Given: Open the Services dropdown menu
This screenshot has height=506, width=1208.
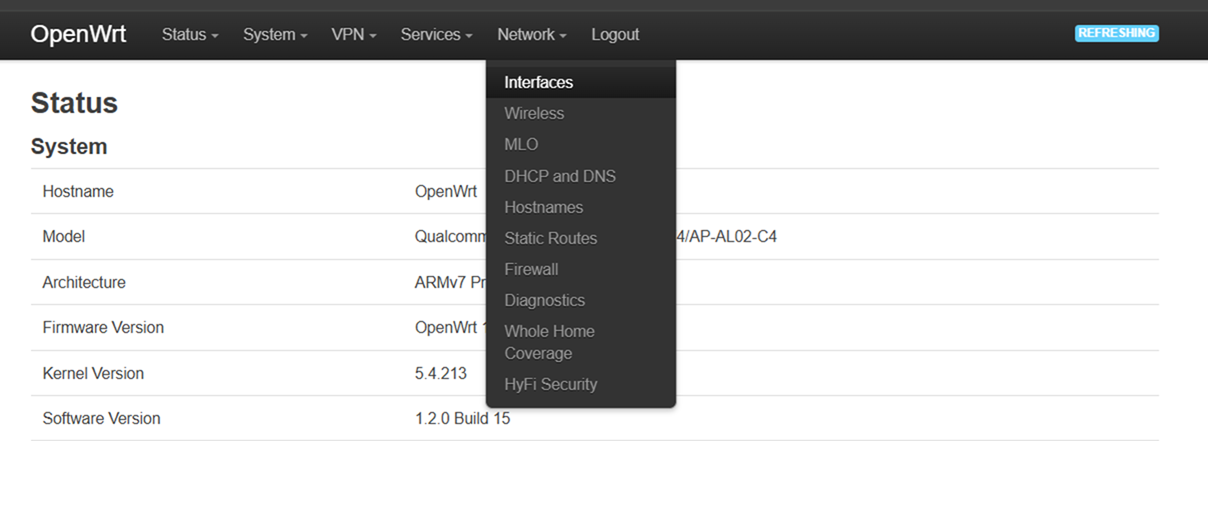Looking at the screenshot, I should 437,34.
